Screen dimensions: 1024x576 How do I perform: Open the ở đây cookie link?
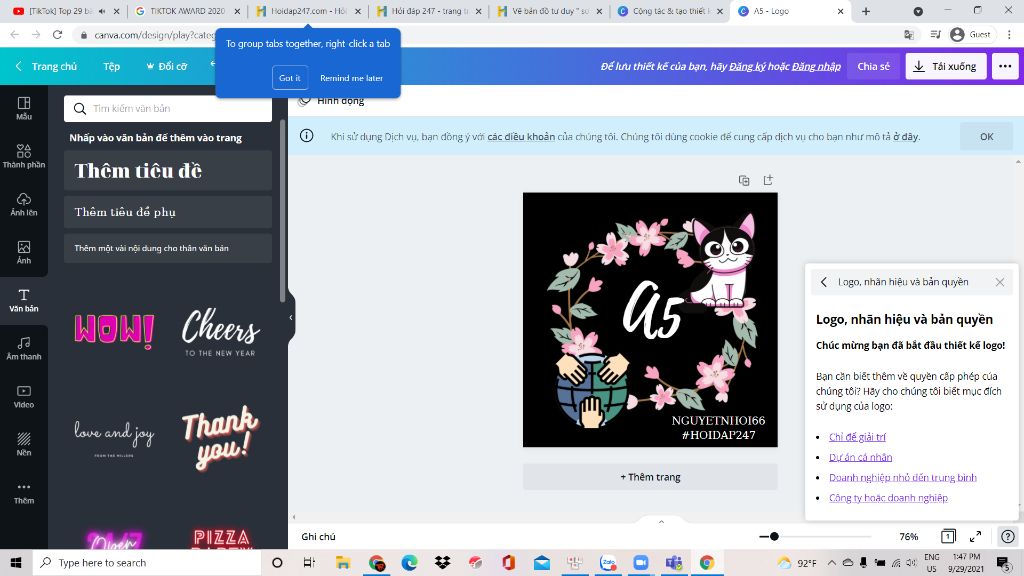point(906,136)
